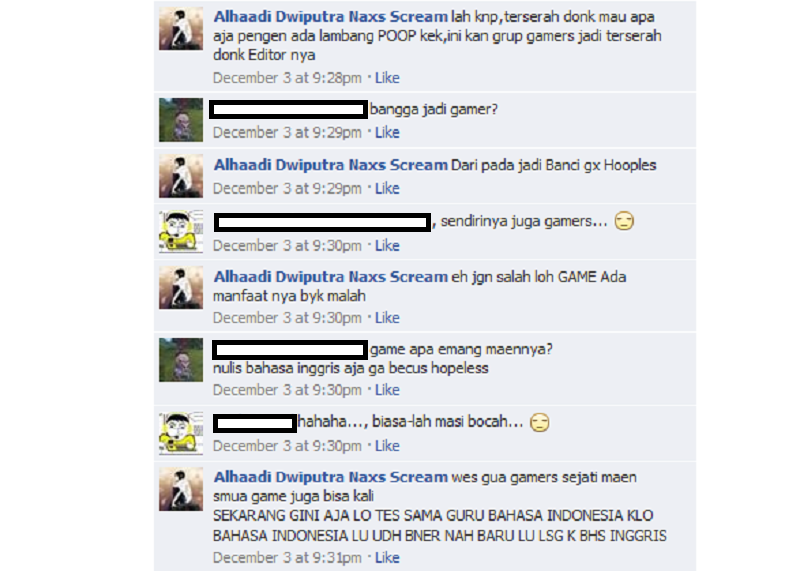This screenshot has height=571, width=800.
Task: Like the 'nulis bahasa inggris aja' comment
Action: (x=387, y=390)
